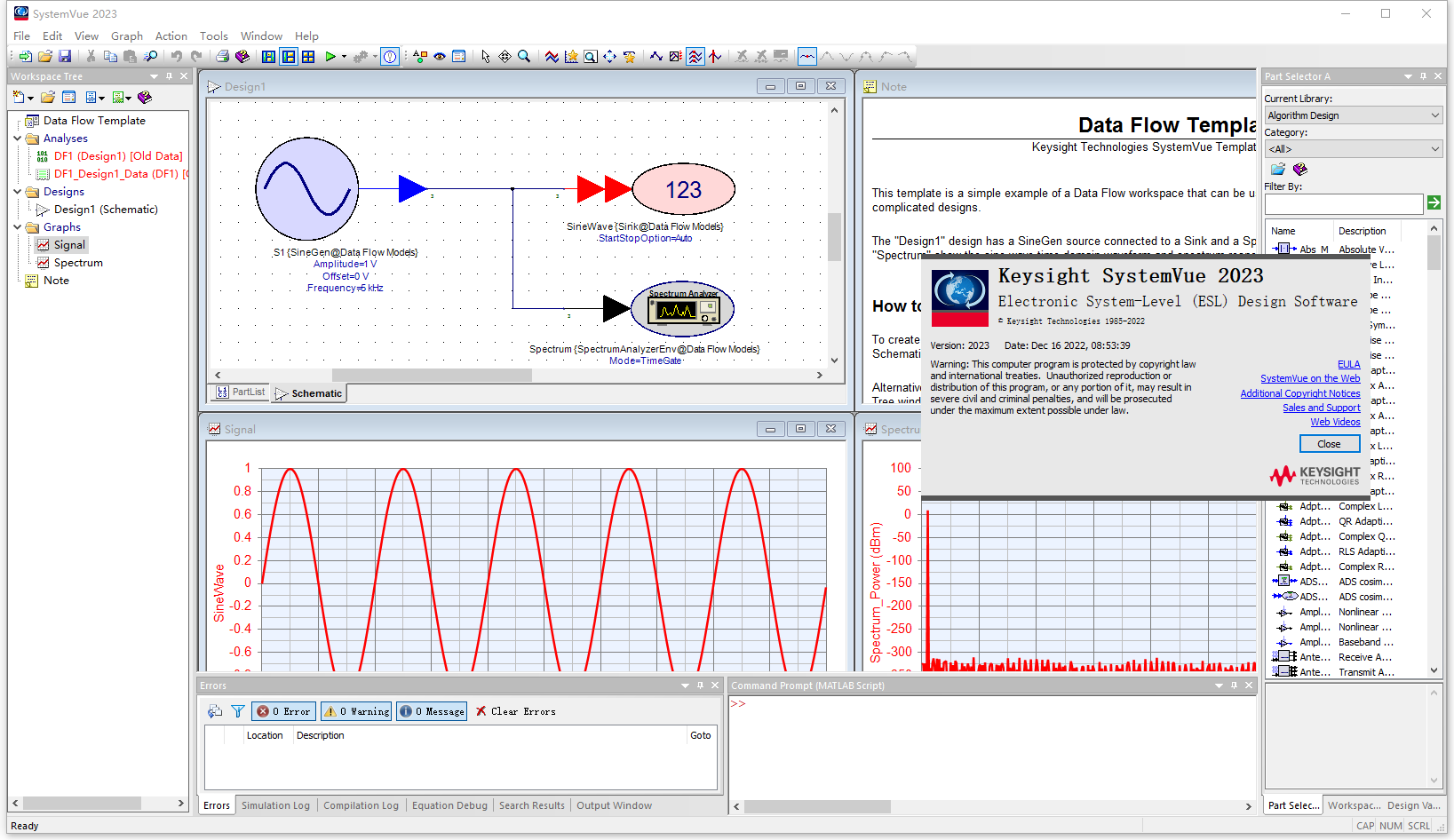Open the Category <All> dropdown
Screen dimensions: 1454x840
[1354, 149]
